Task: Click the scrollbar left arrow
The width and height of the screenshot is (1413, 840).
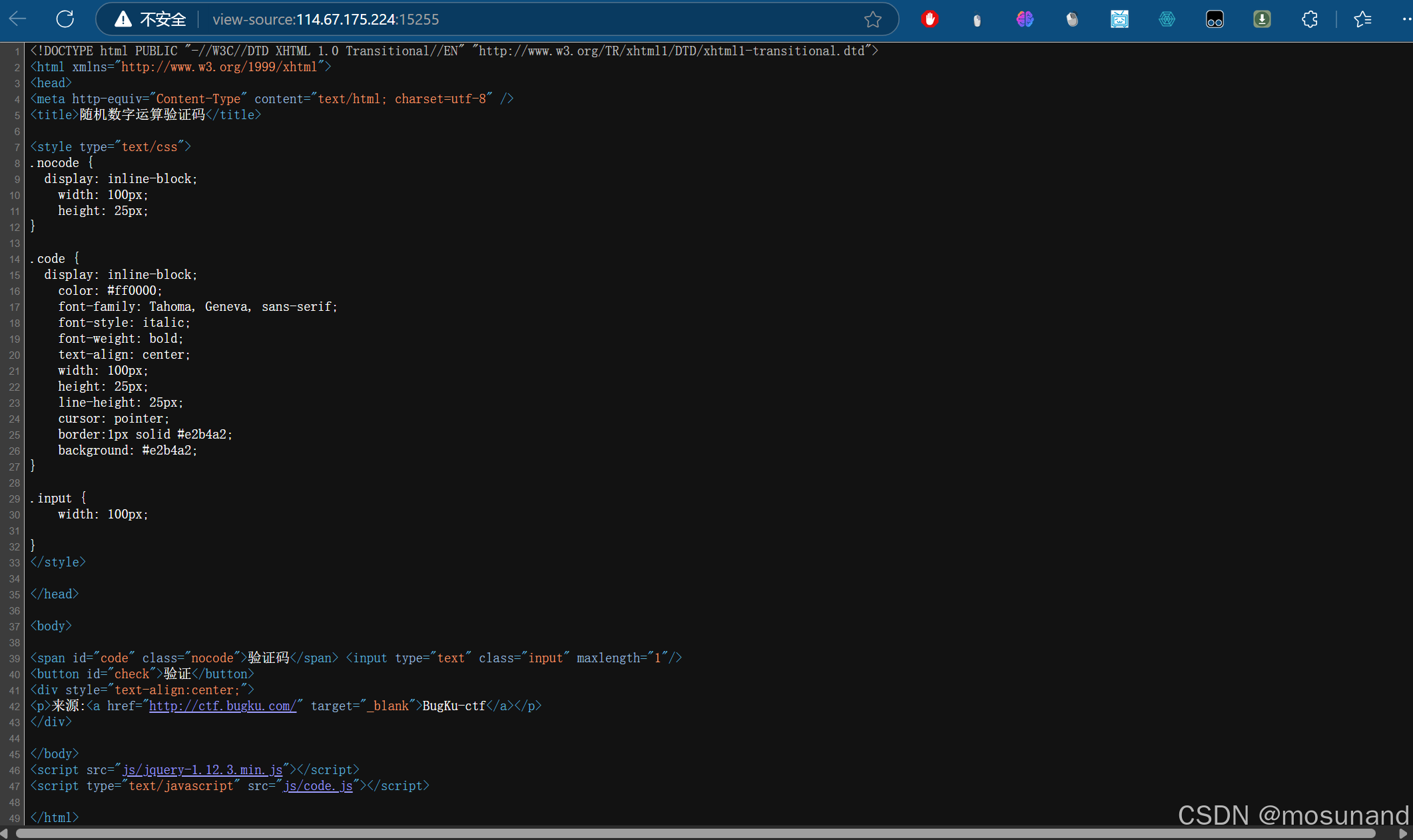Action: pyautogui.click(x=5, y=833)
